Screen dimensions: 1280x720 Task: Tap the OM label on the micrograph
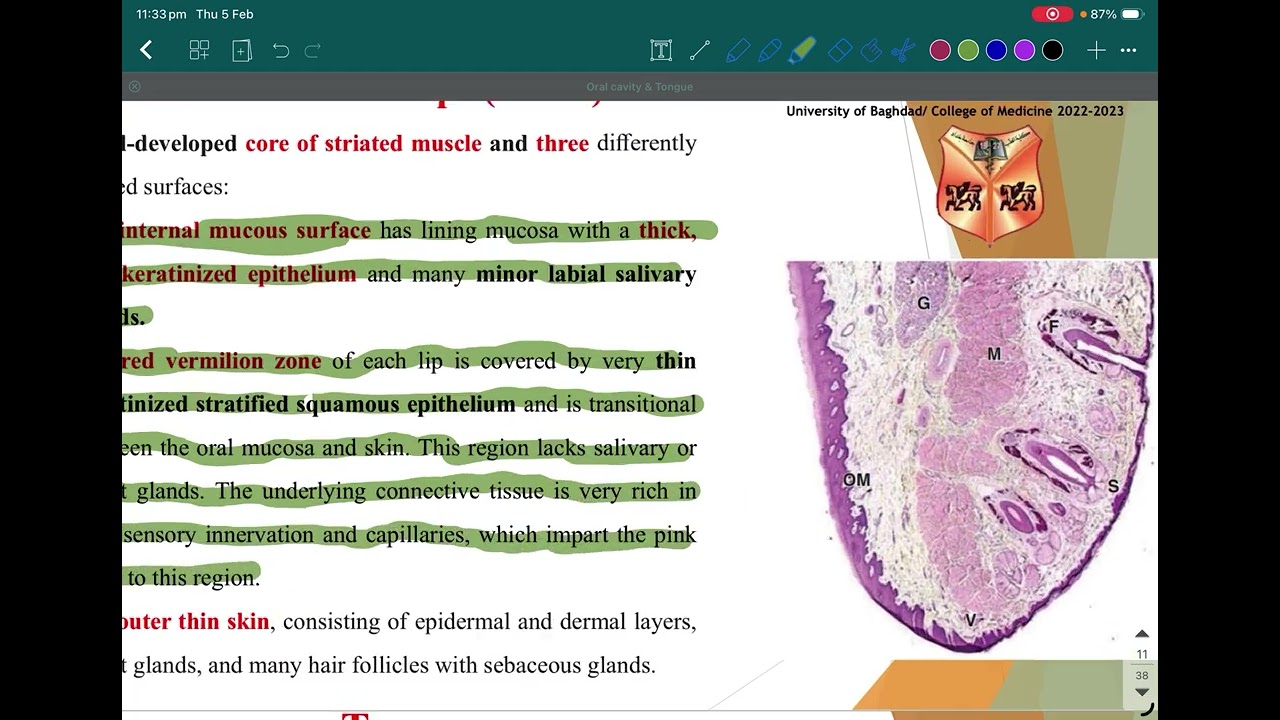pyautogui.click(x=857, y=480)
